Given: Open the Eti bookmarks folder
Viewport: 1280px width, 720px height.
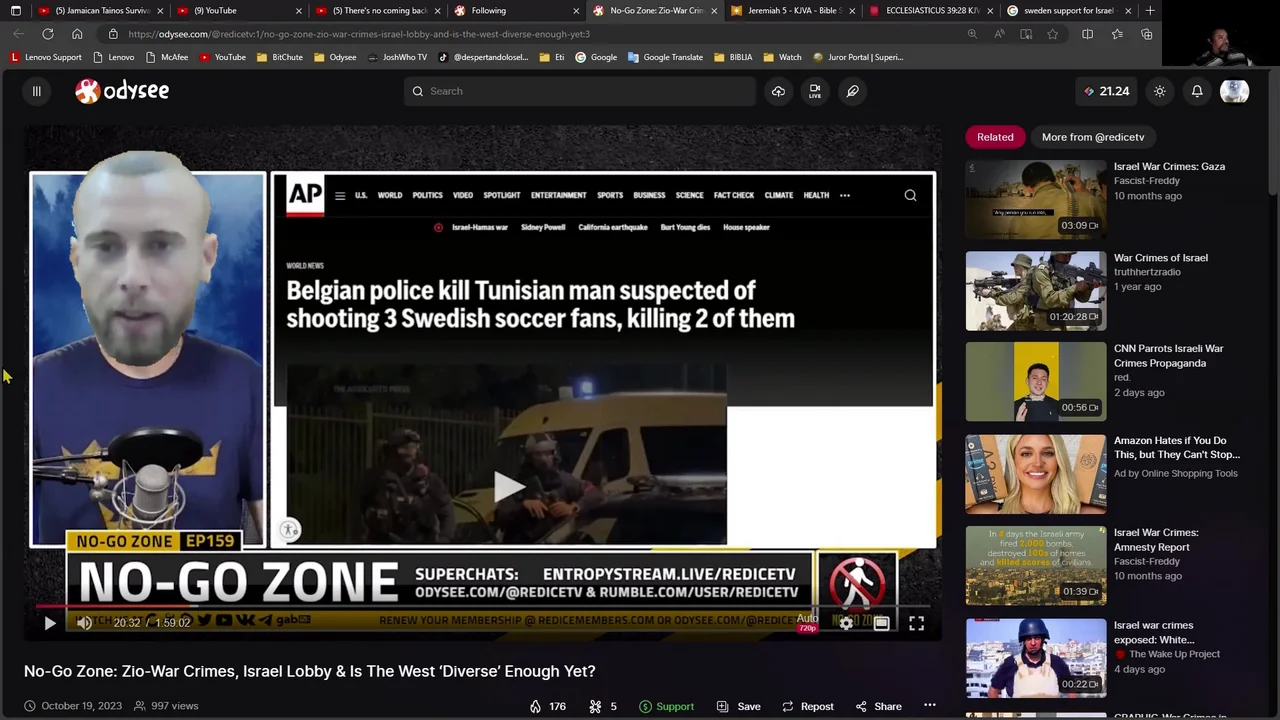Looking at the screenshot, I should point(552,57).
